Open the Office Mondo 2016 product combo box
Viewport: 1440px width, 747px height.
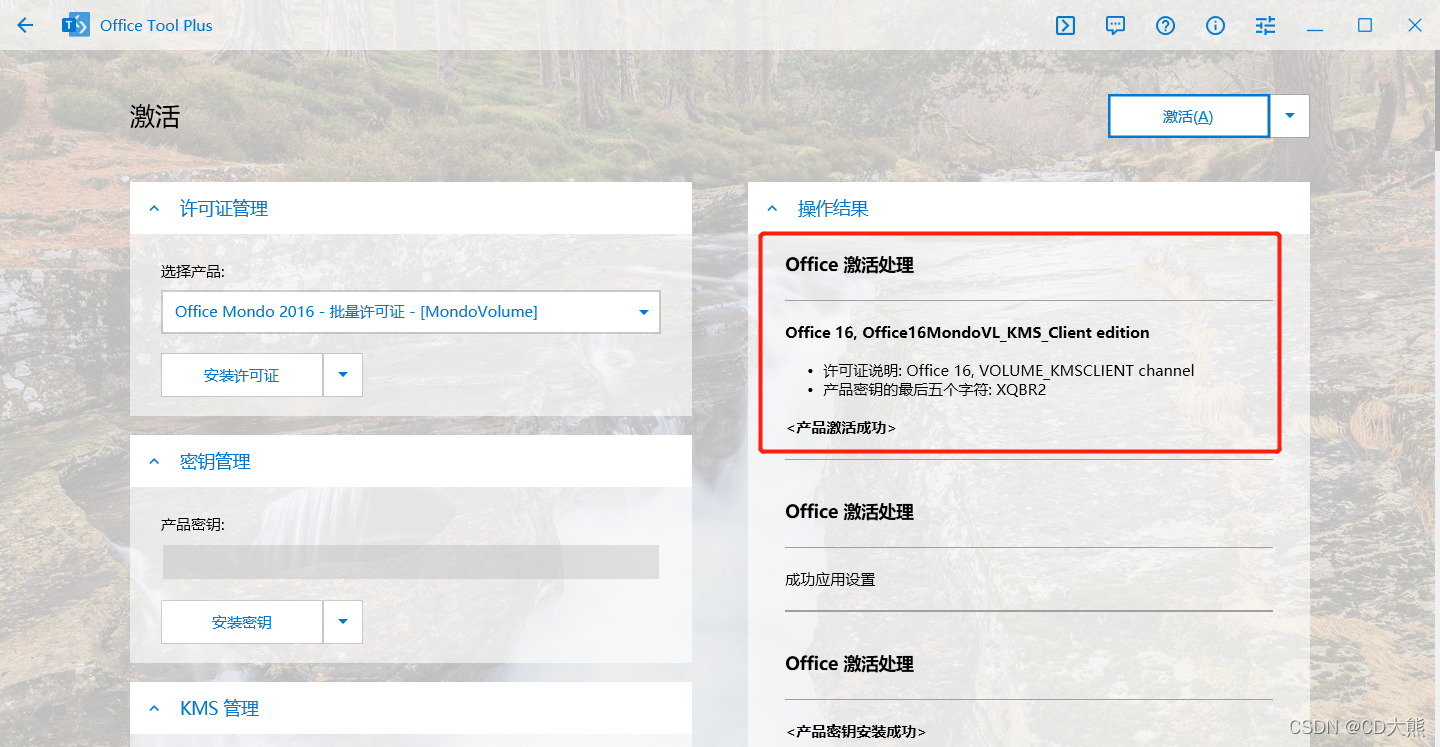point(411,312)
